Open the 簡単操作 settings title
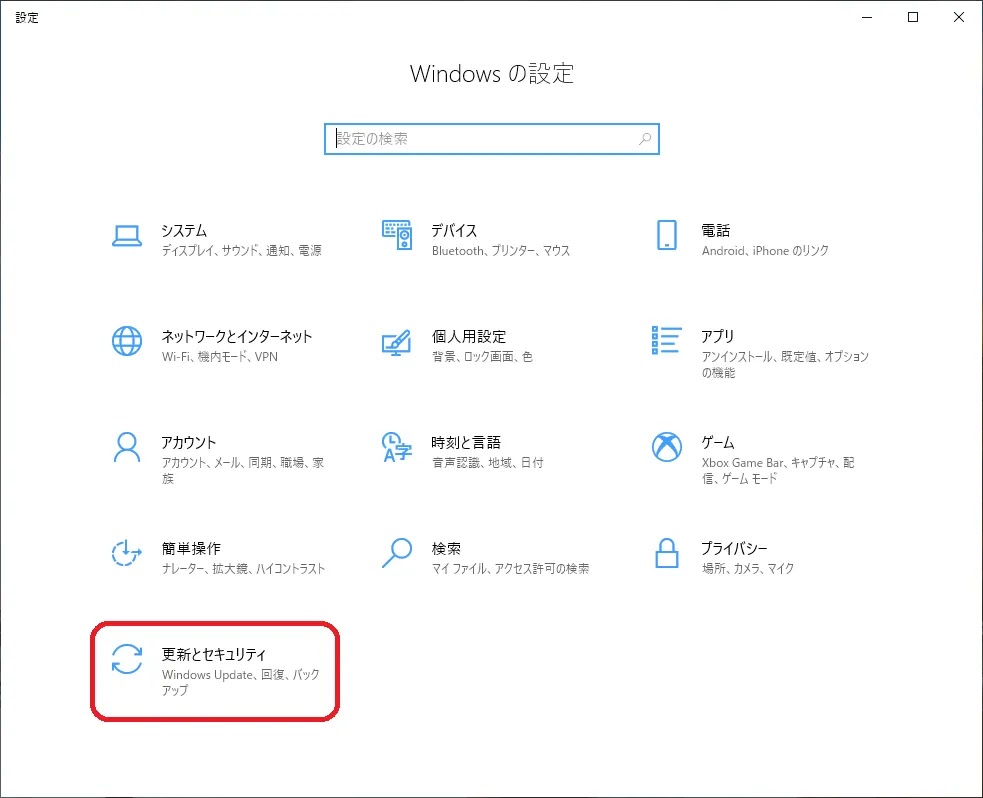 pyautogui.click(x=191, y=548)
